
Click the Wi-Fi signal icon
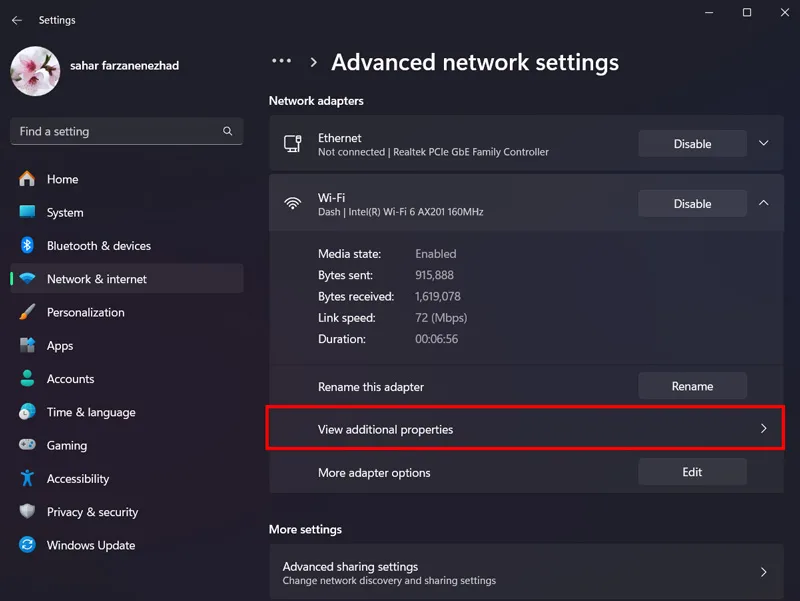(x=293, y=204)
